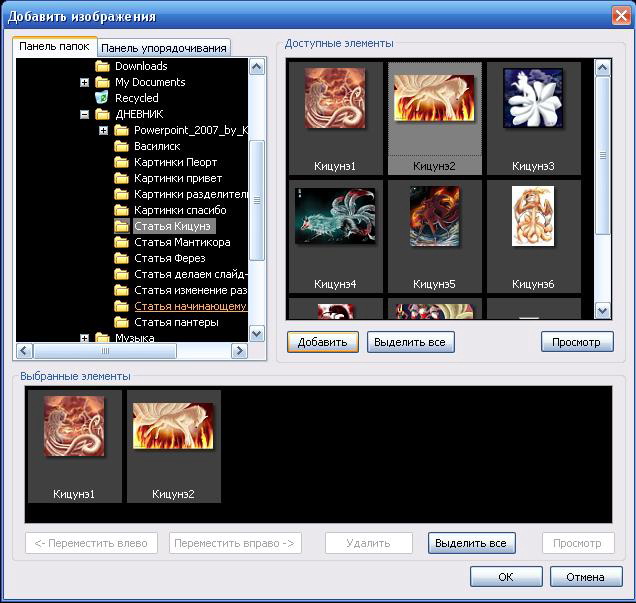Click the Статья пантеры folder icon
Image resolution: width=636 pixels, height=603 pixels.
click(121, 322)
